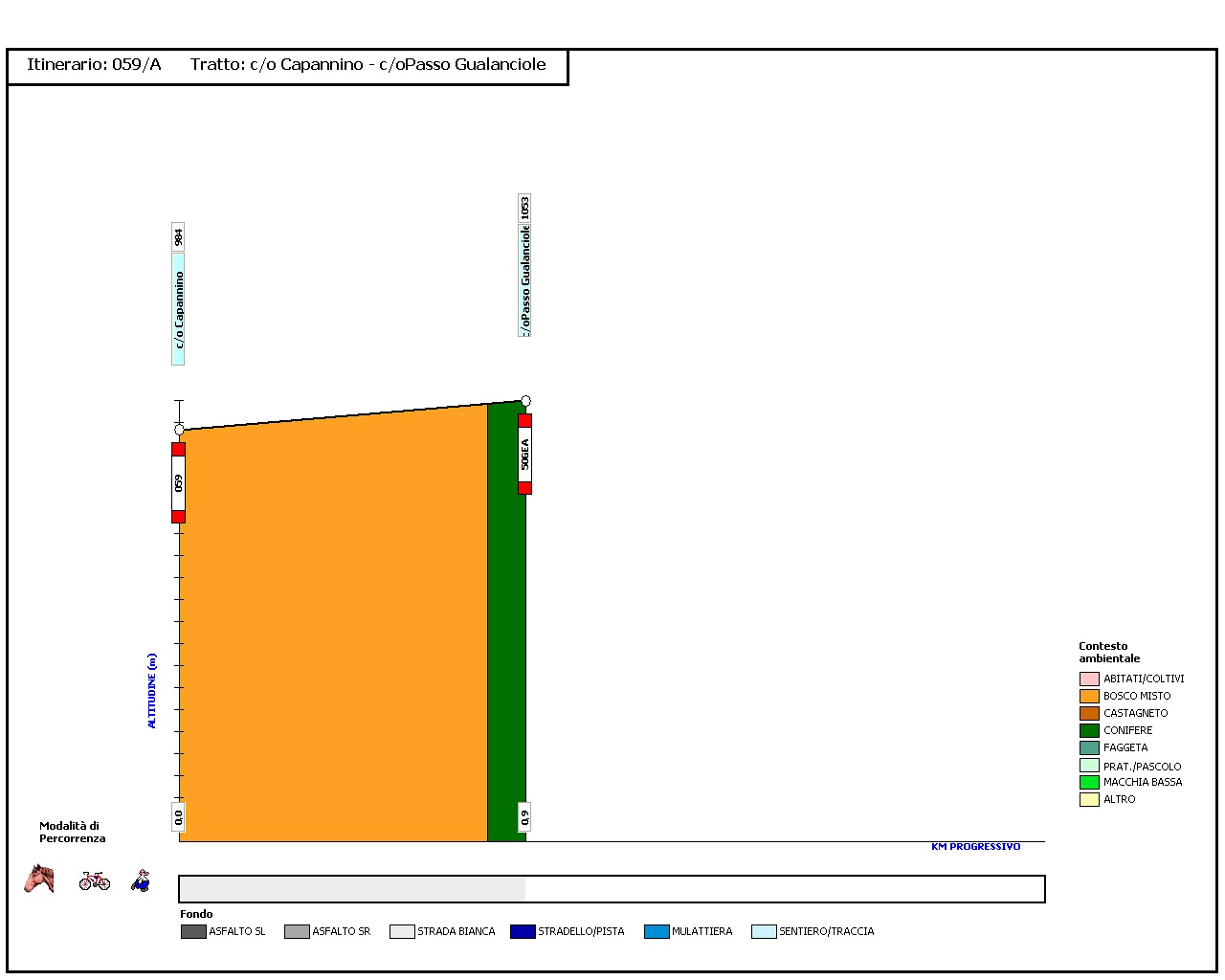Viewport: 1225px width, 980px height.
Task: Pick the MACCHIA BASSA bright green swatch
Action: click(x=1089, y=782)
